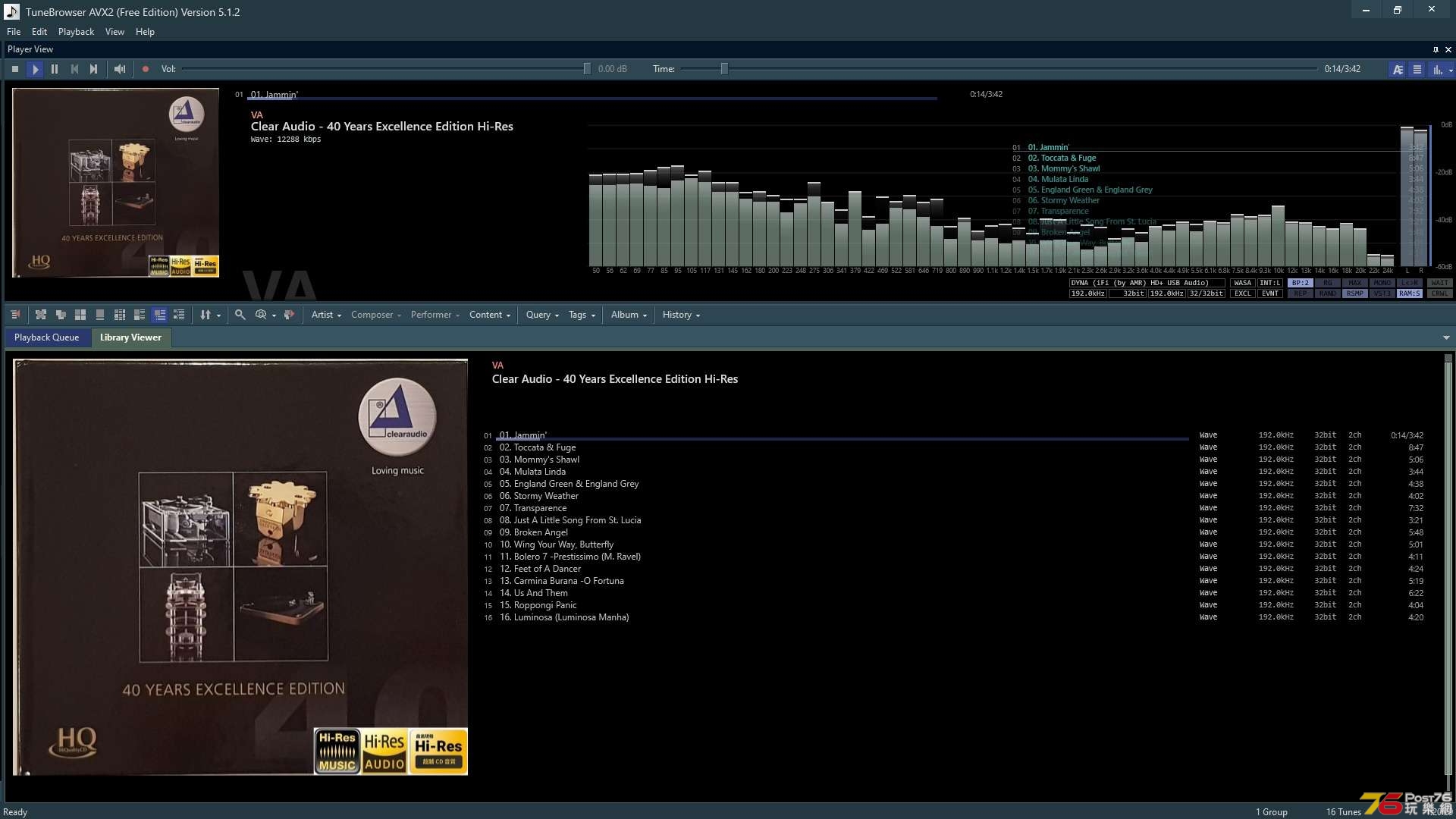Pin the Player View panel
This screenshot has height=819, width=1456.
(x=1436, y=49)
